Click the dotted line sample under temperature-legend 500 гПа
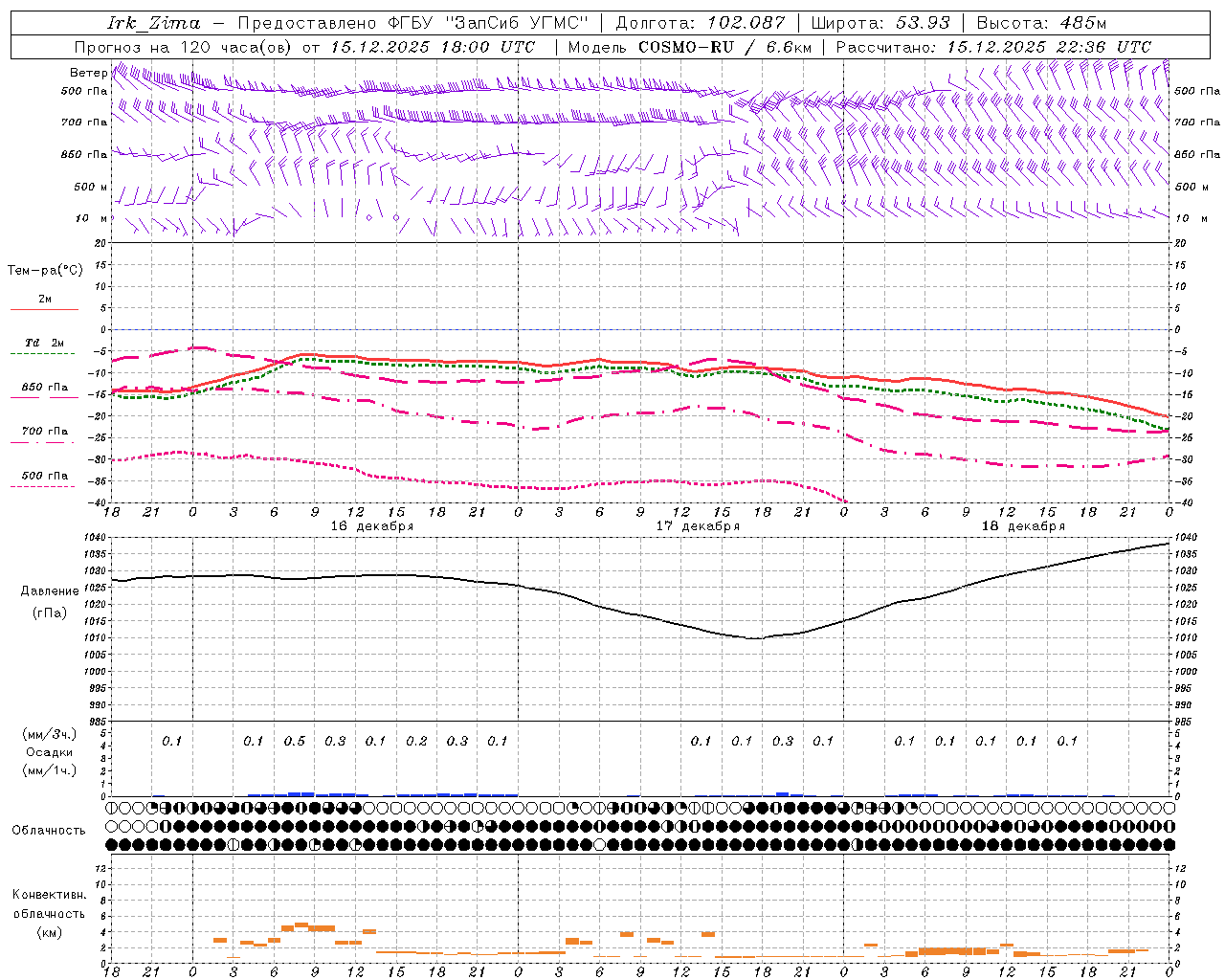This screenshot has width=1225, height=980. pyautogui.click(x=42, y=486)
